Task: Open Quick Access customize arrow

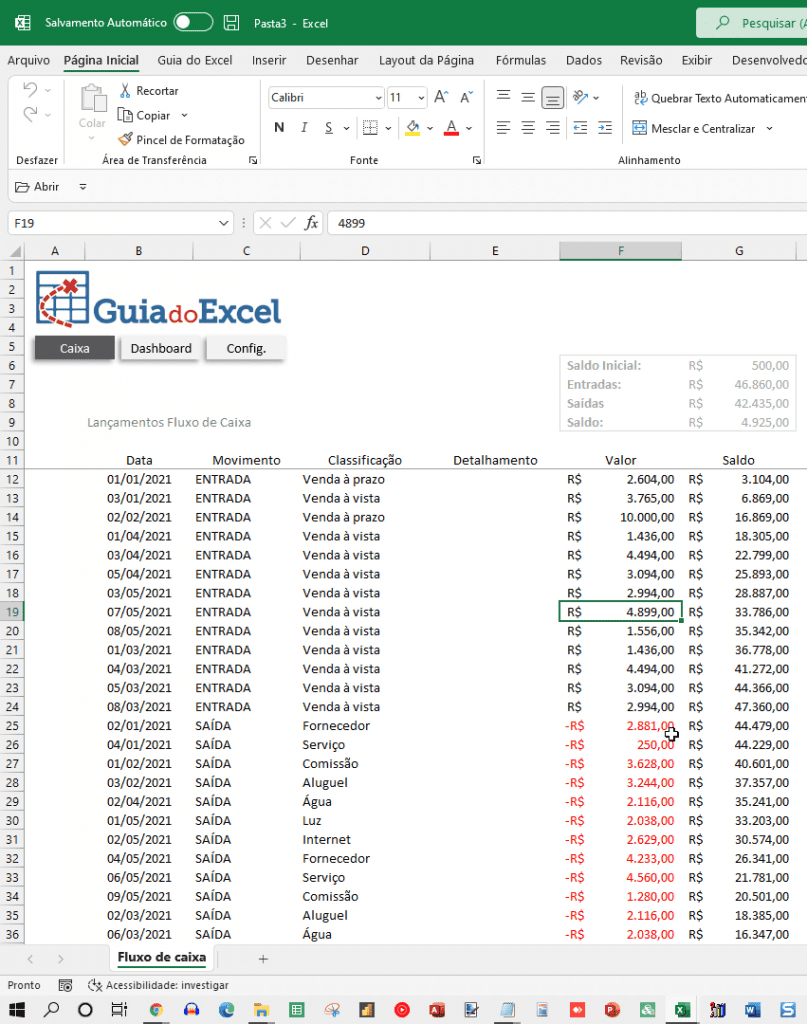Action: coord(83,187)
